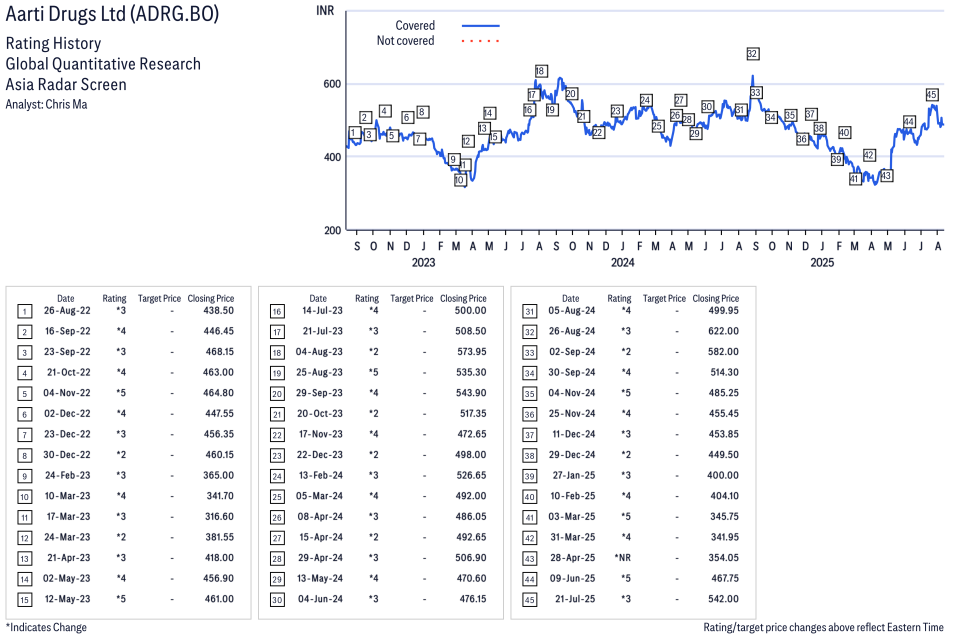The height and width of the screenshot is (634, 955).
Task: Click the 2025 year label under the chart
Action: pyautogui.click(x=822, y=262)
